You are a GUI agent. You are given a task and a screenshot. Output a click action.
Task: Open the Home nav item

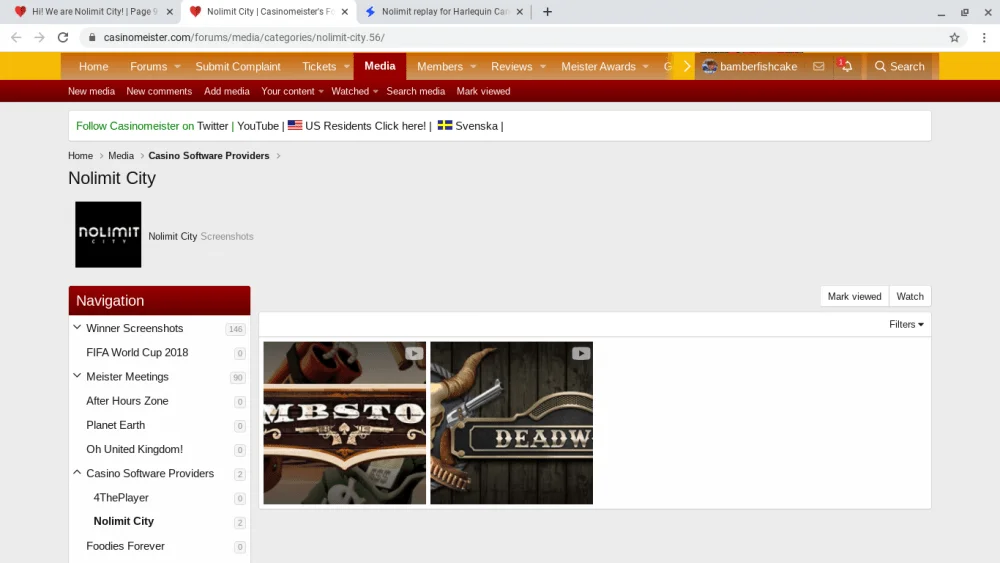tap(93, 66)
